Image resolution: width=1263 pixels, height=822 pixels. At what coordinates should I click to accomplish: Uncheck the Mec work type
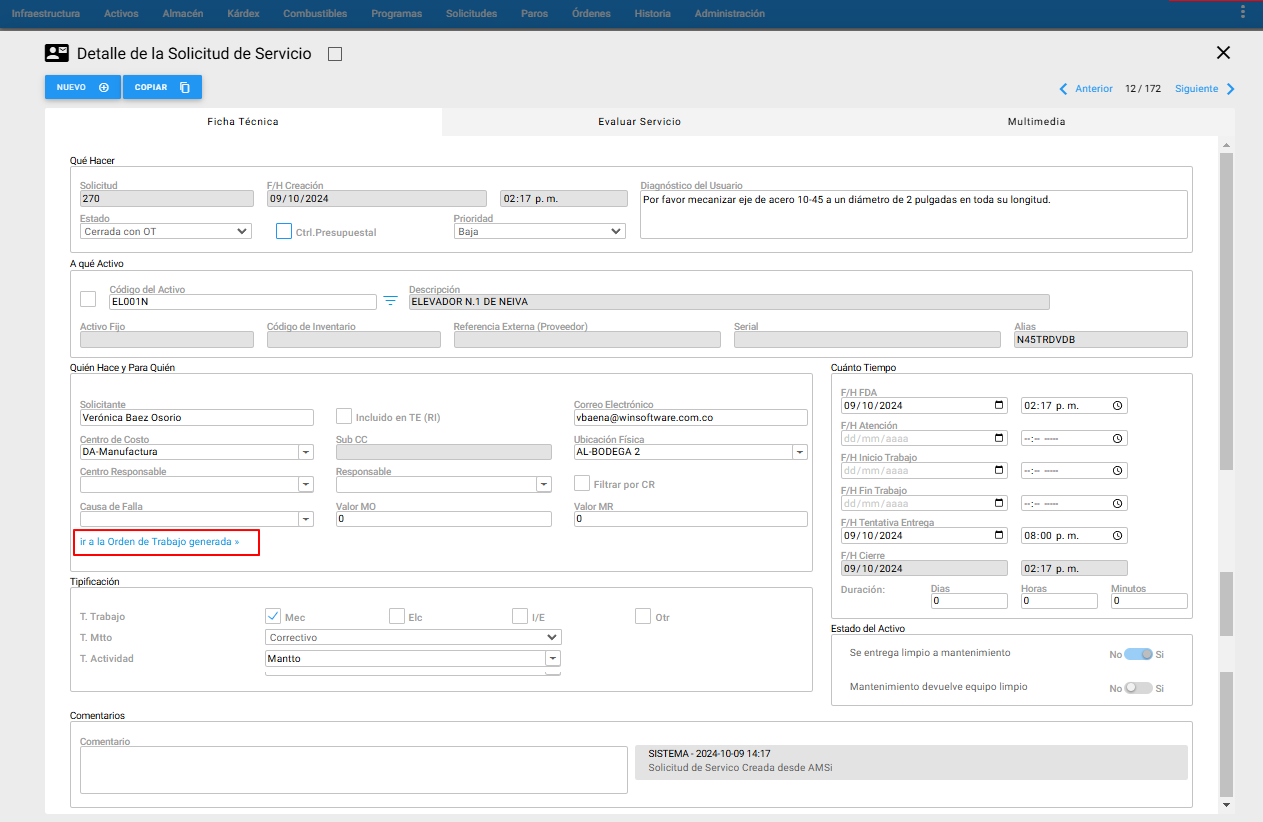point(273,616)
